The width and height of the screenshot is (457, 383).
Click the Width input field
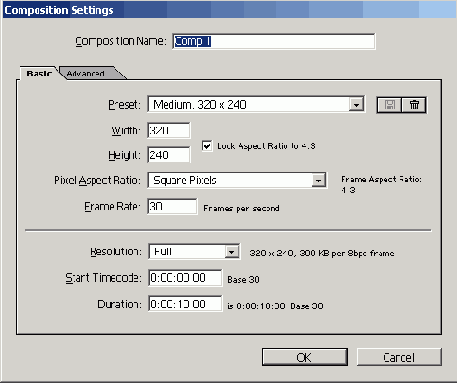point(169,130)
